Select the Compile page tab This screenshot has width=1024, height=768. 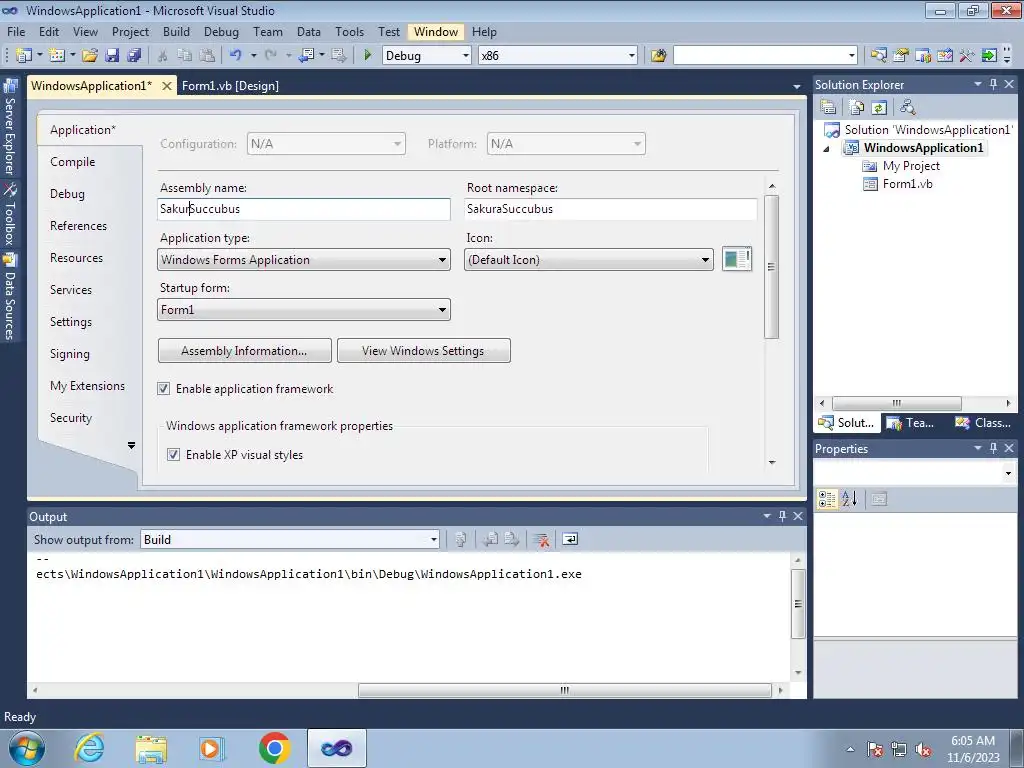tap(72, 162)
